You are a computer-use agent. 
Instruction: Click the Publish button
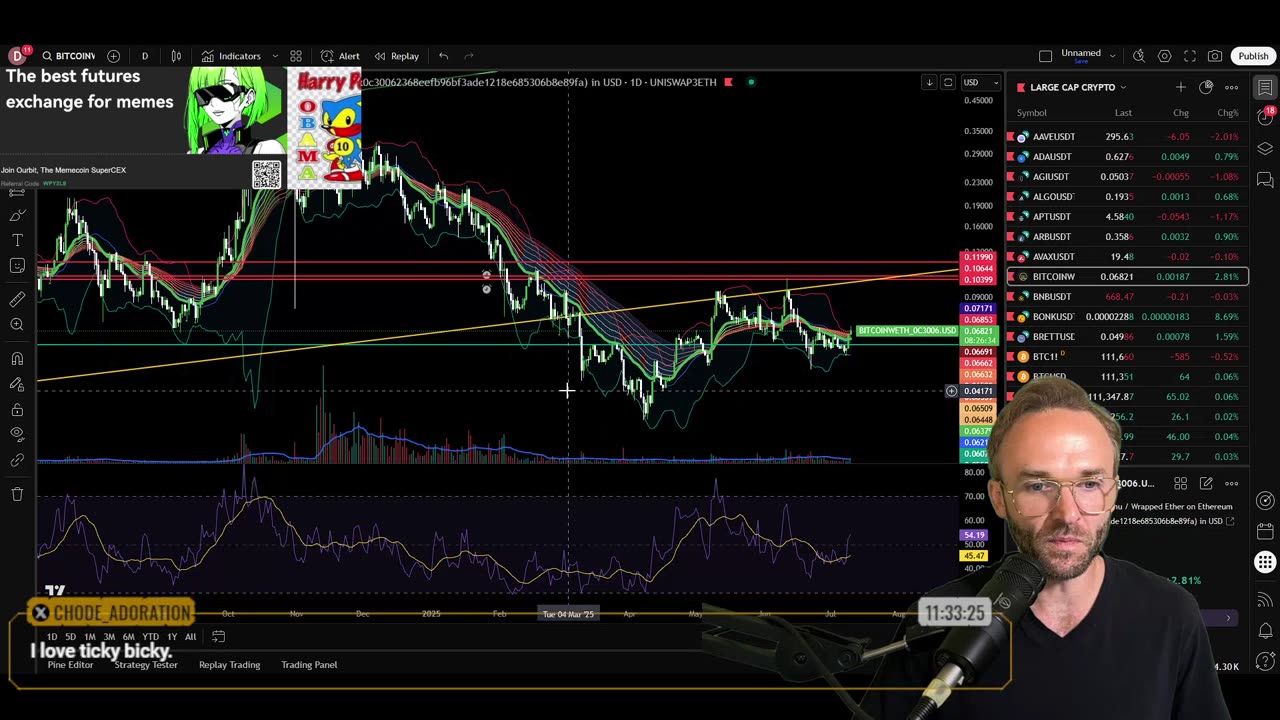[1253, 56]
